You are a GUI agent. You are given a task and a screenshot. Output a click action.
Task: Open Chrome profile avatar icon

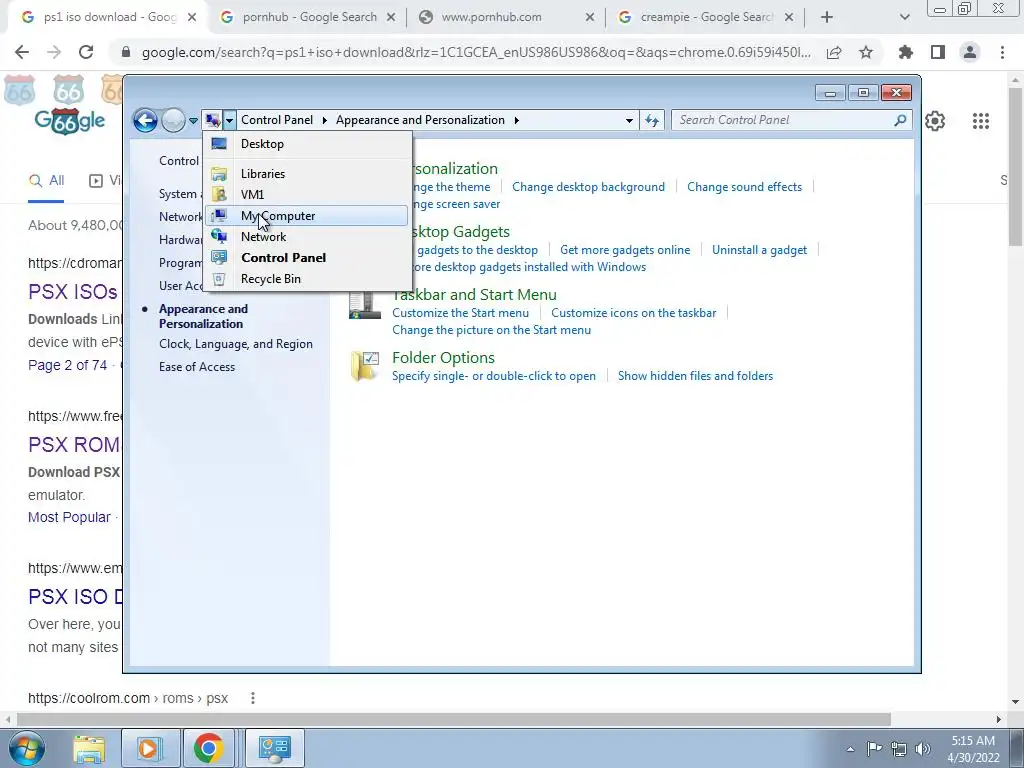pyautogui.click(x=970, y=52)
